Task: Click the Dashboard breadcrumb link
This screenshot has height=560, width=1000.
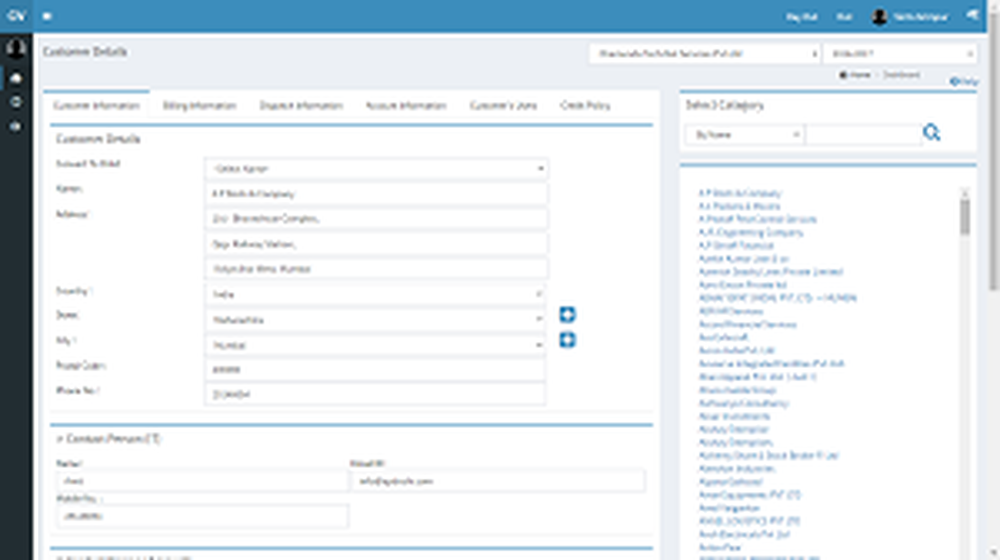Action: [901, 75]
